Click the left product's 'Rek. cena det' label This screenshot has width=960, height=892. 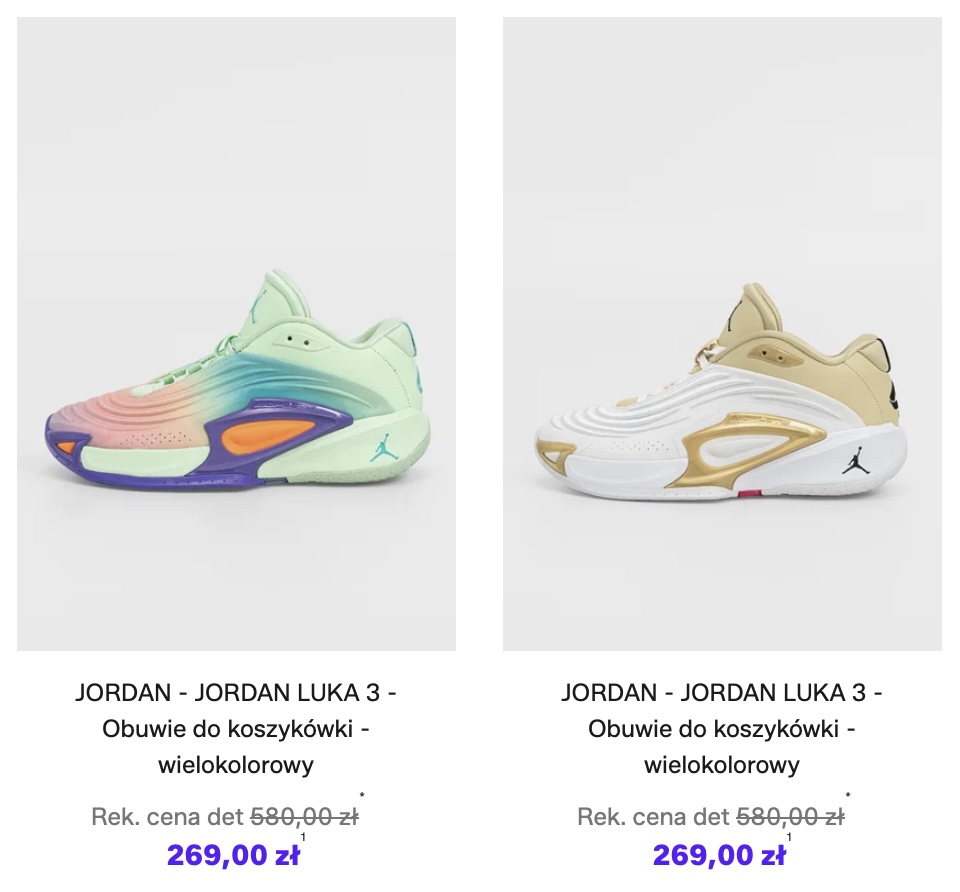point(168,817)
